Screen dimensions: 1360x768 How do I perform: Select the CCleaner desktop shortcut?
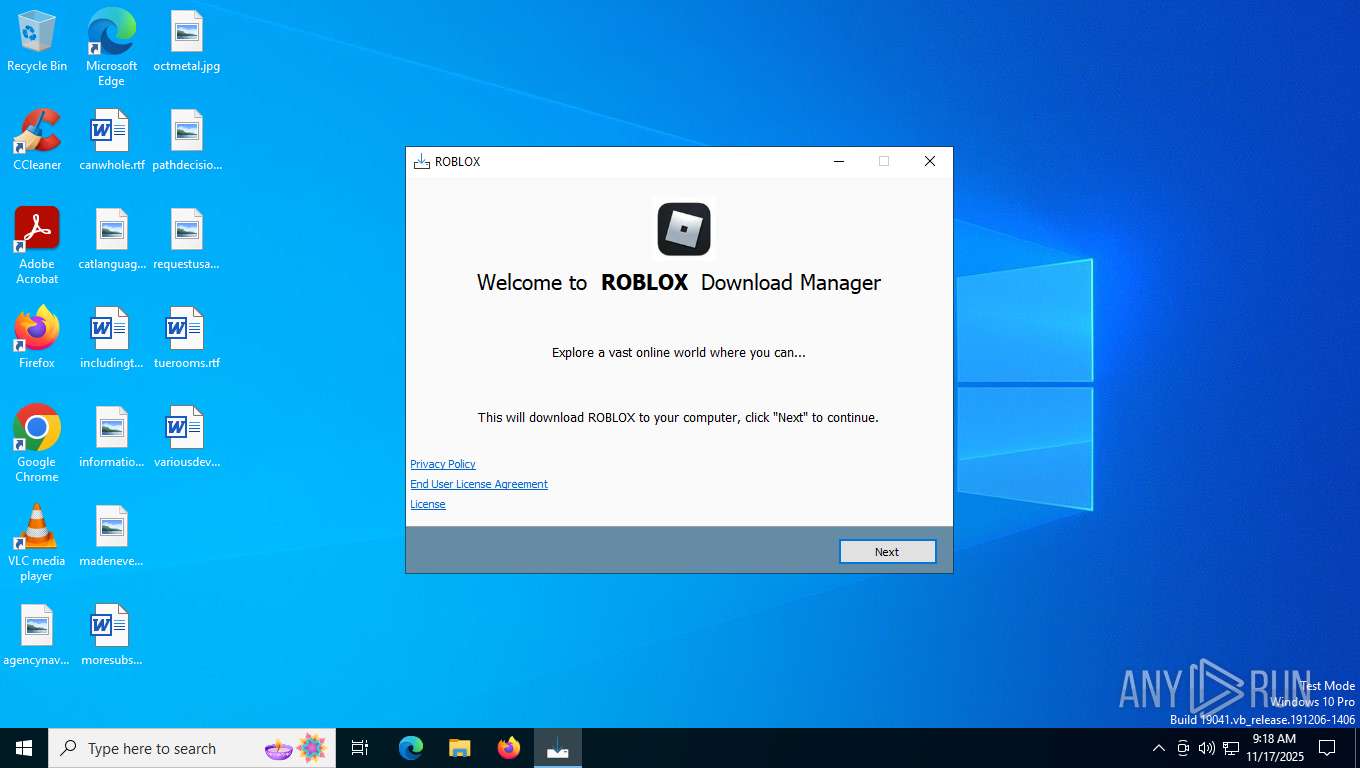[x=37, y=141]
